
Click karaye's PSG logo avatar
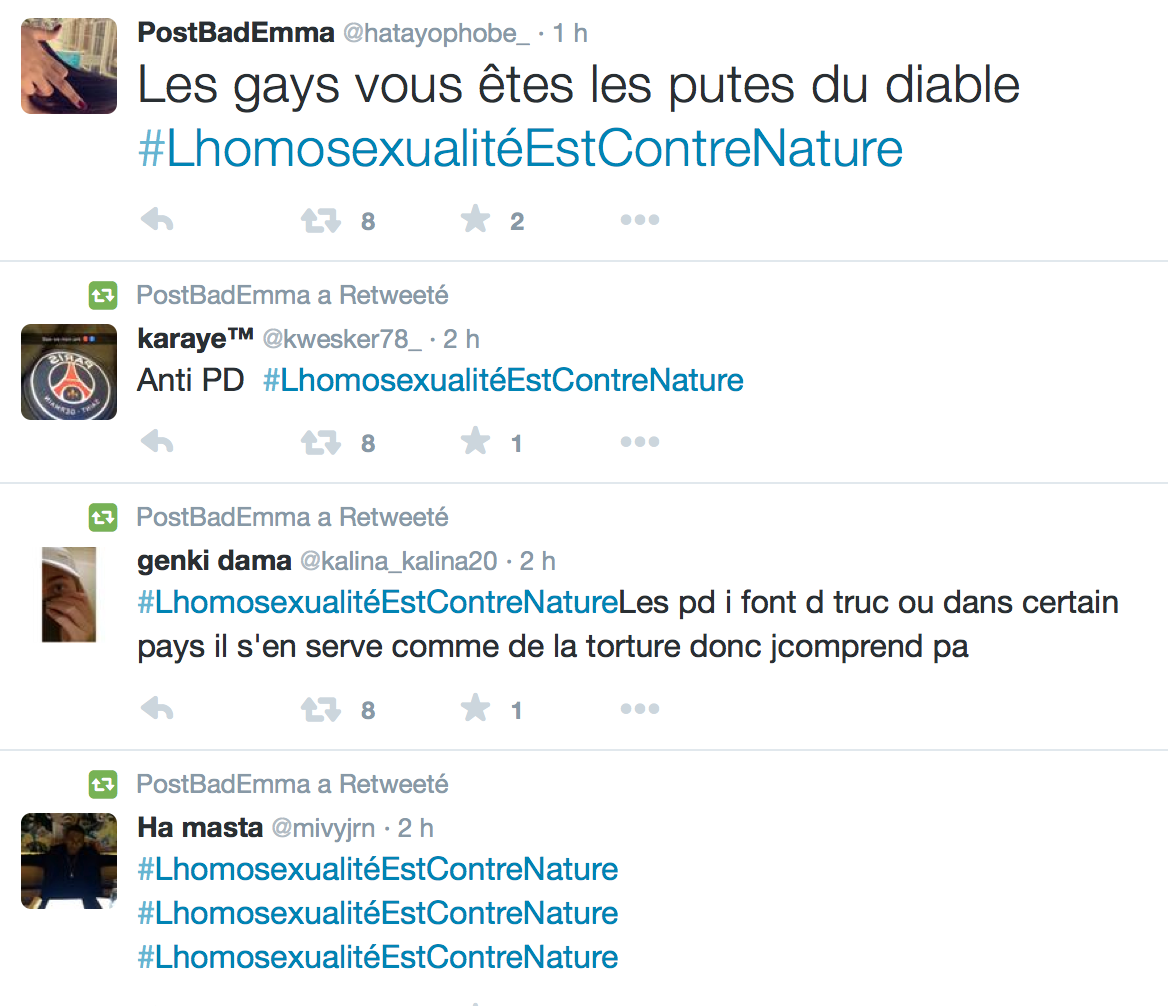tap(69, 371)
